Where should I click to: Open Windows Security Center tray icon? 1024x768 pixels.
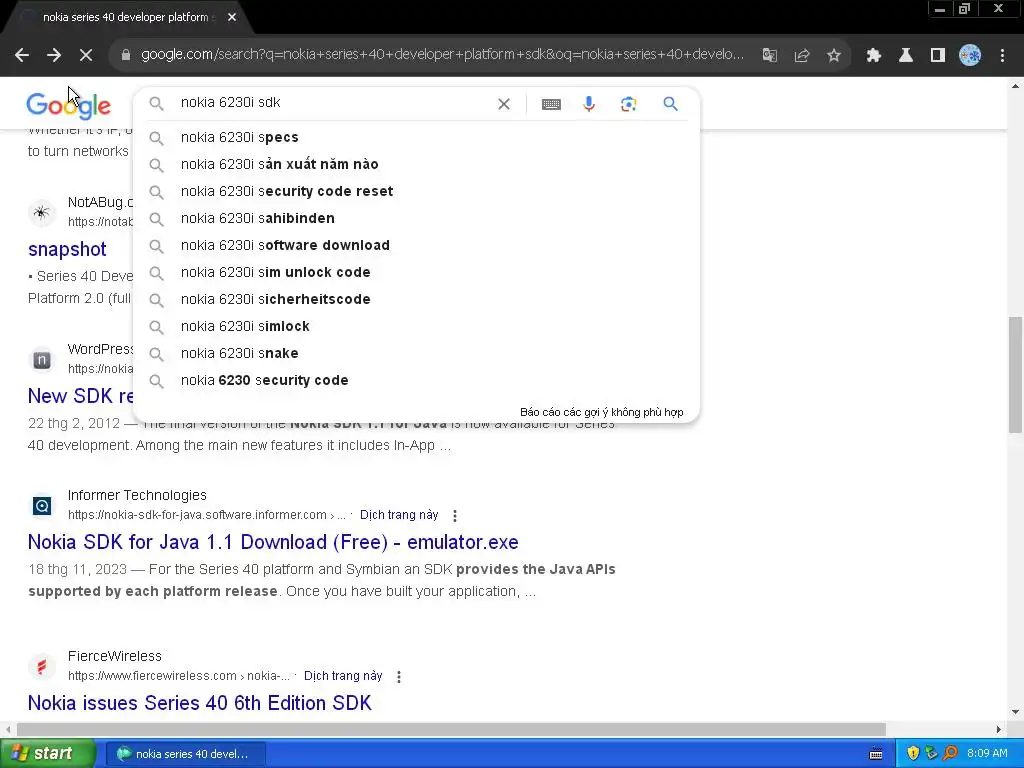tap(913, 754)
